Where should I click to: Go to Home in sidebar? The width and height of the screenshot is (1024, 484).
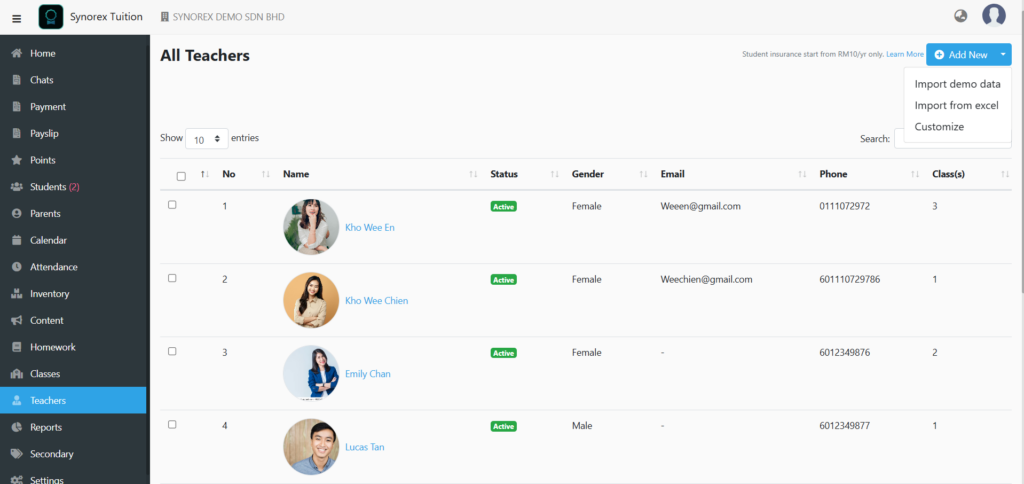click(73, 54)
